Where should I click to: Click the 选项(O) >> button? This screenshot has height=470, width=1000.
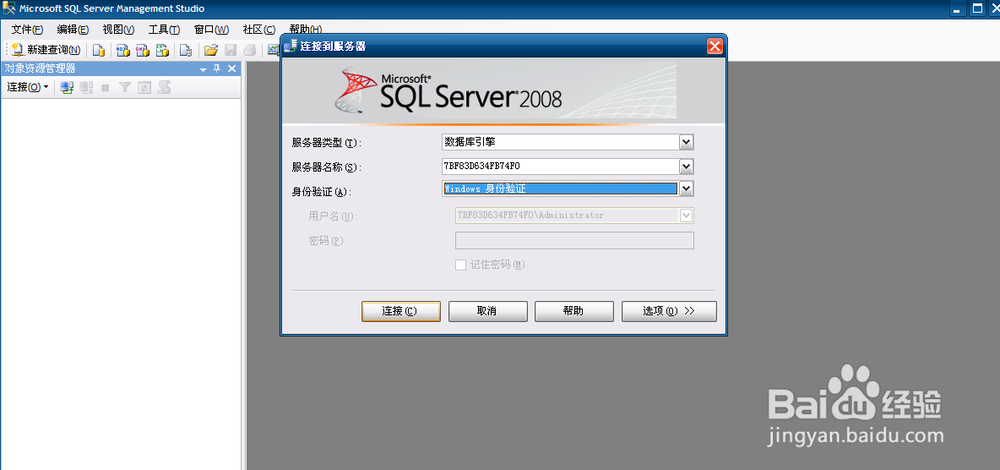point(669,311)
